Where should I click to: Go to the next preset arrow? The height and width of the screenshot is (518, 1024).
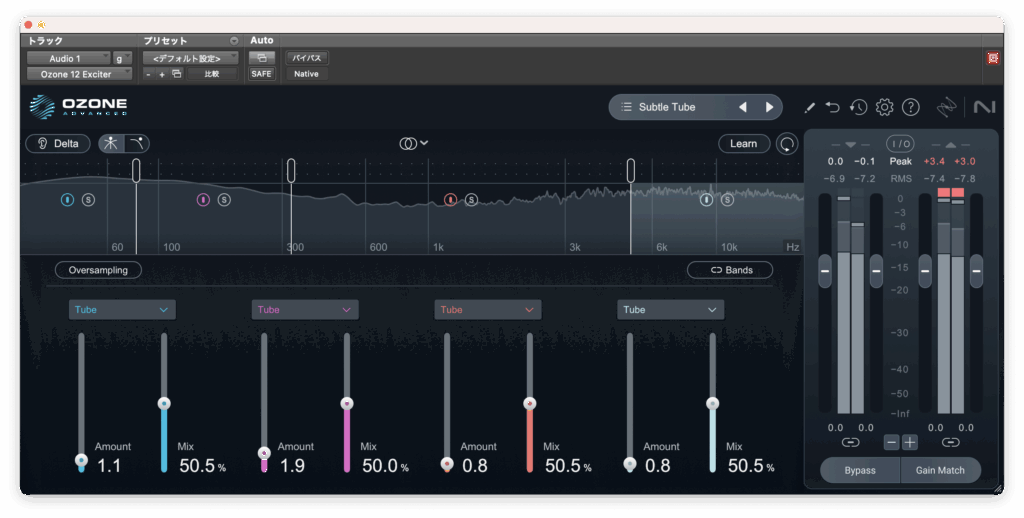coord(770,107)
